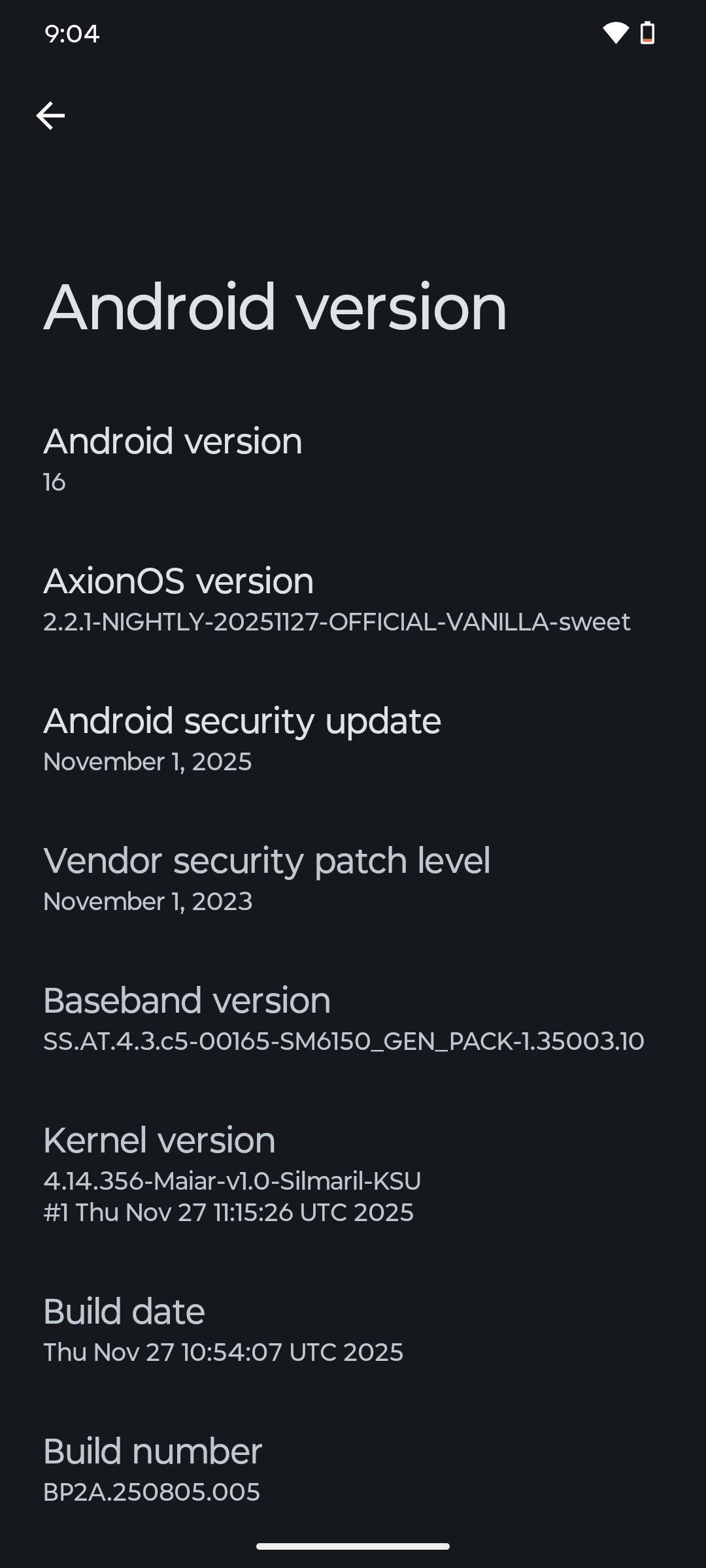Open the Android security update entry
706x1568 pixels.
click(242, 721)
